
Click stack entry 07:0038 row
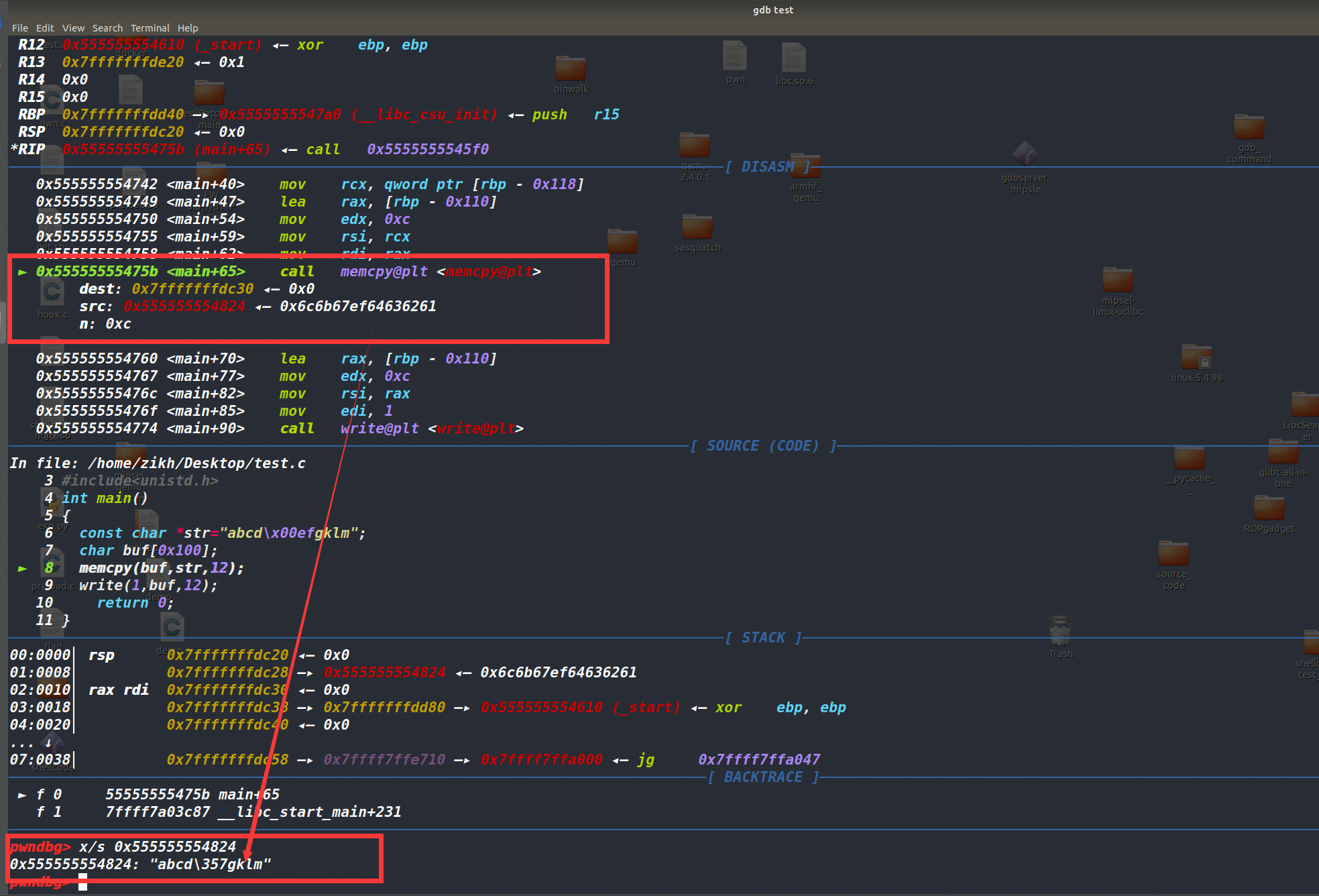[x=415, y=759]
